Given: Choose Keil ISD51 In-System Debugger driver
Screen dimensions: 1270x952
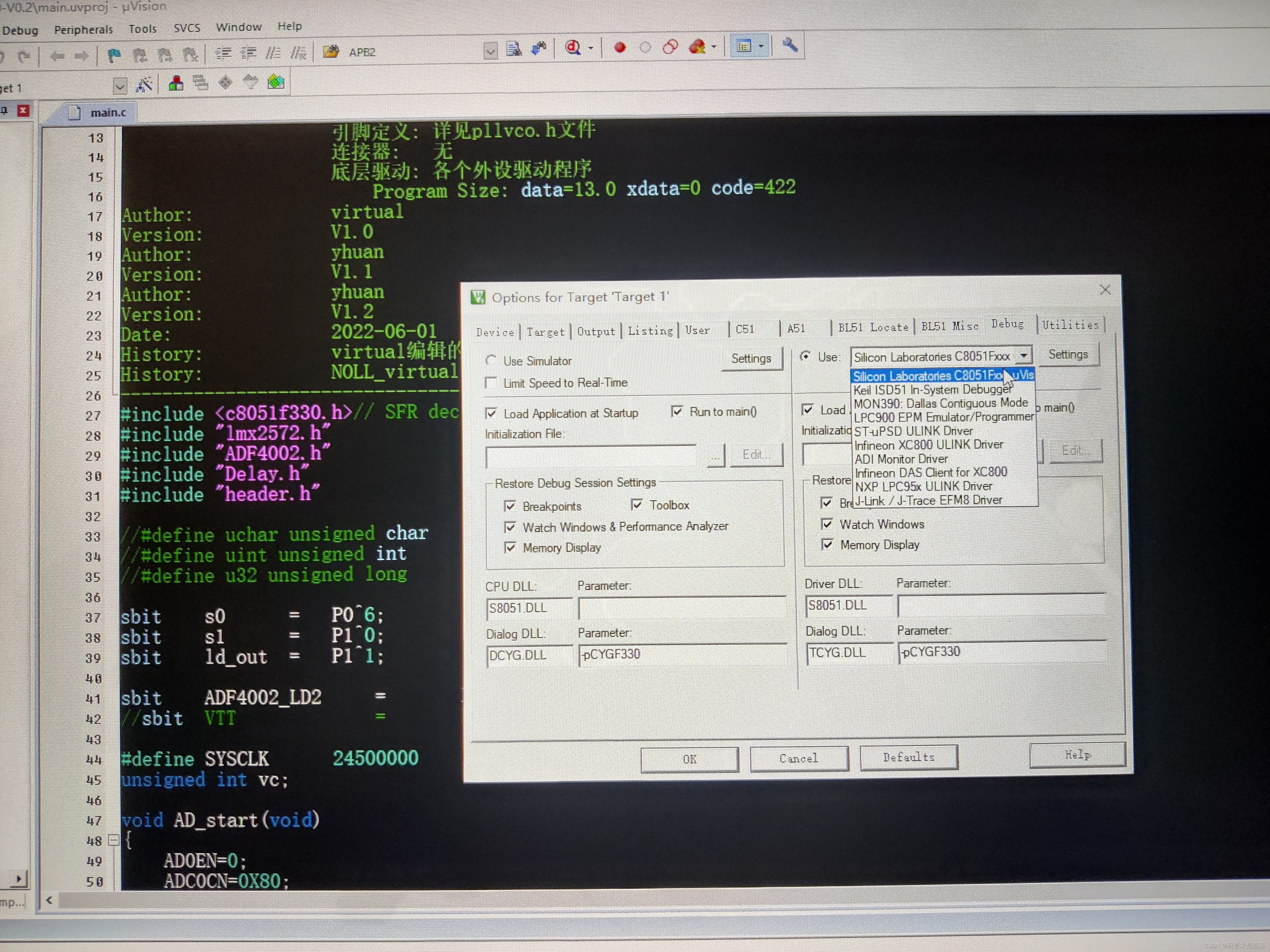Looking at the screenshot, I should (x=932, y=390).
